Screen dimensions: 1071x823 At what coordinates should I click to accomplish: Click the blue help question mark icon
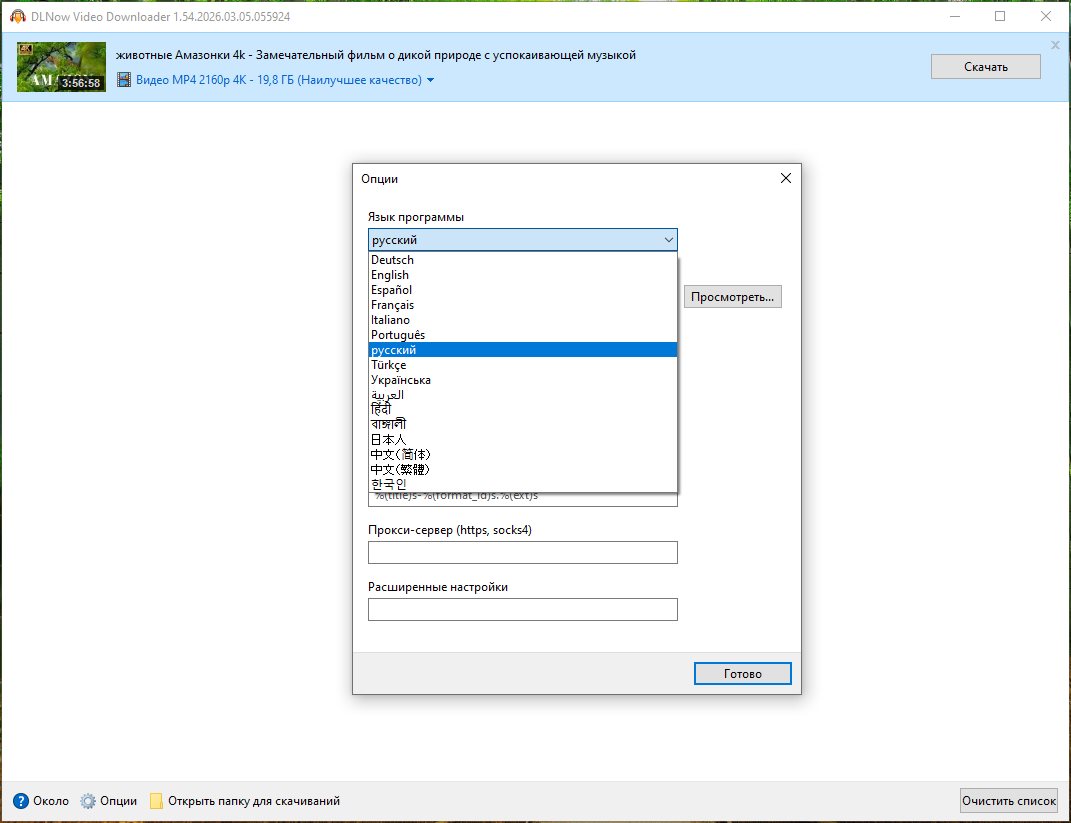point(21,801)
